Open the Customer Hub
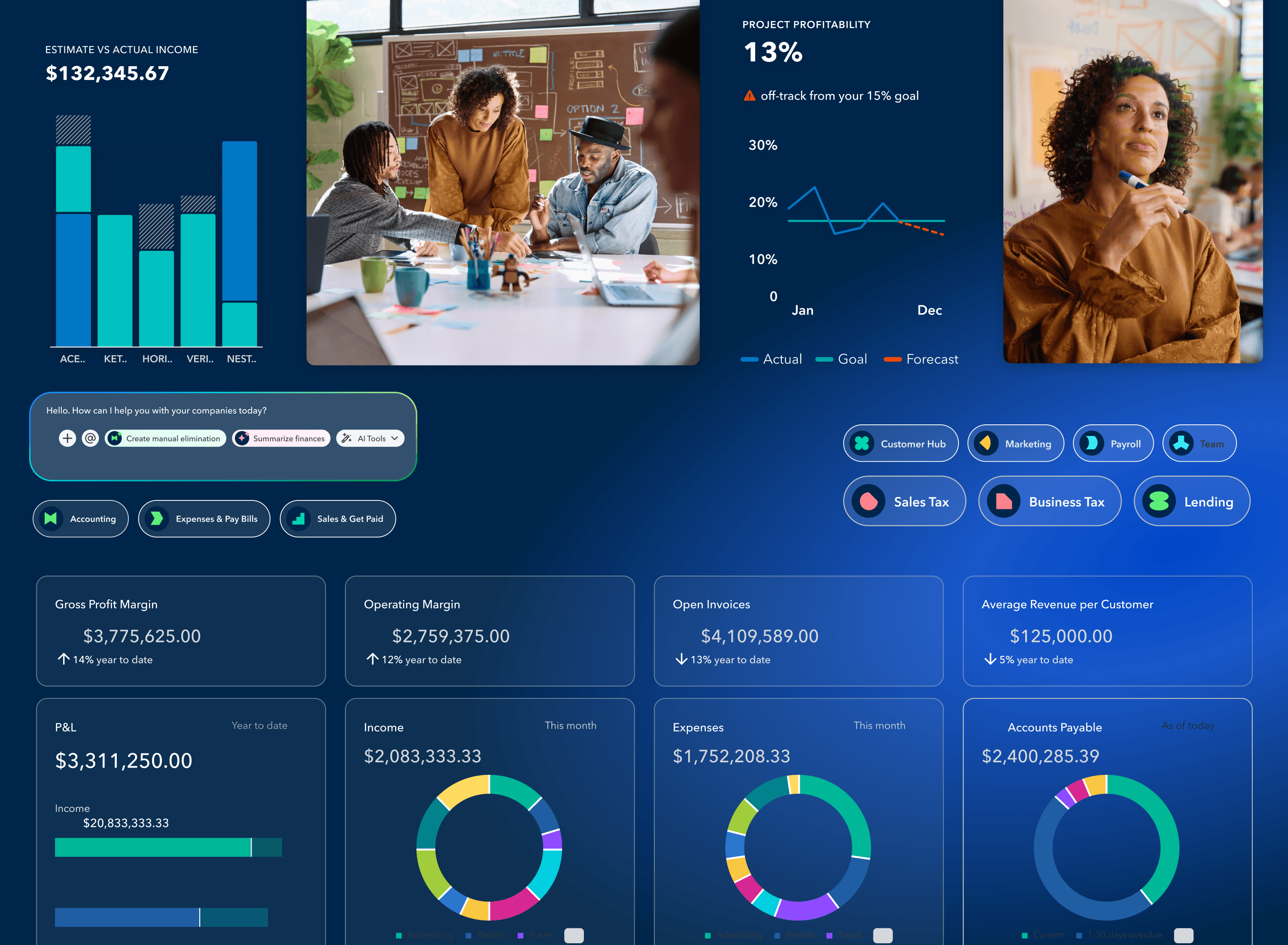This screenshot has width=1288, height=945. pos(900,443)
